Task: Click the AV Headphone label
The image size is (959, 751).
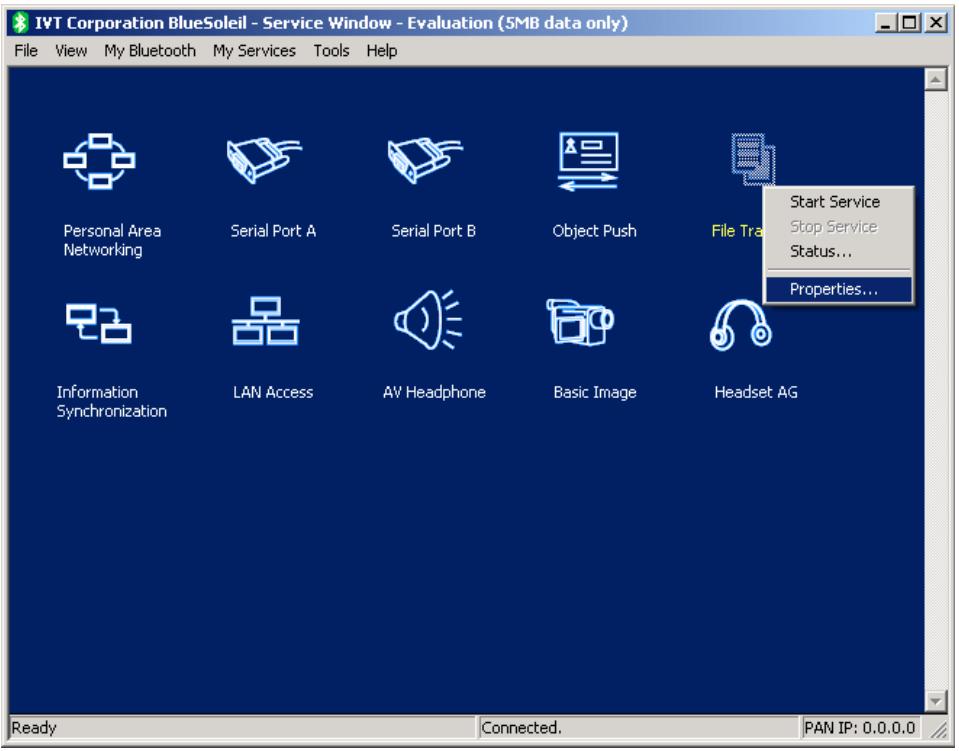Action: tap(434, 393)
